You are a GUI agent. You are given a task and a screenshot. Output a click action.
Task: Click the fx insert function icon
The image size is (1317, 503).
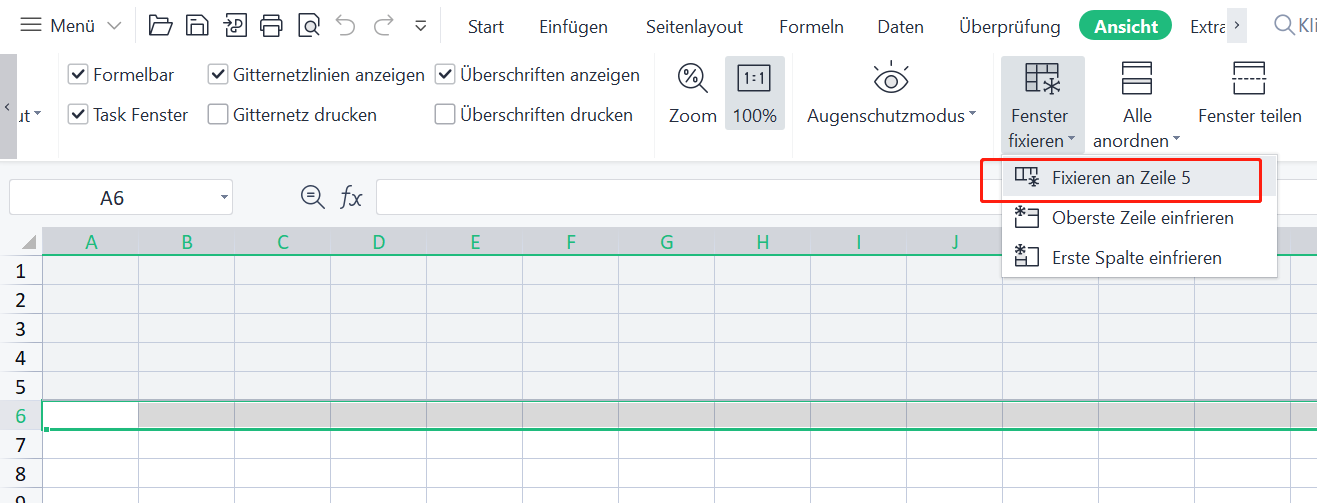[351, 197]
